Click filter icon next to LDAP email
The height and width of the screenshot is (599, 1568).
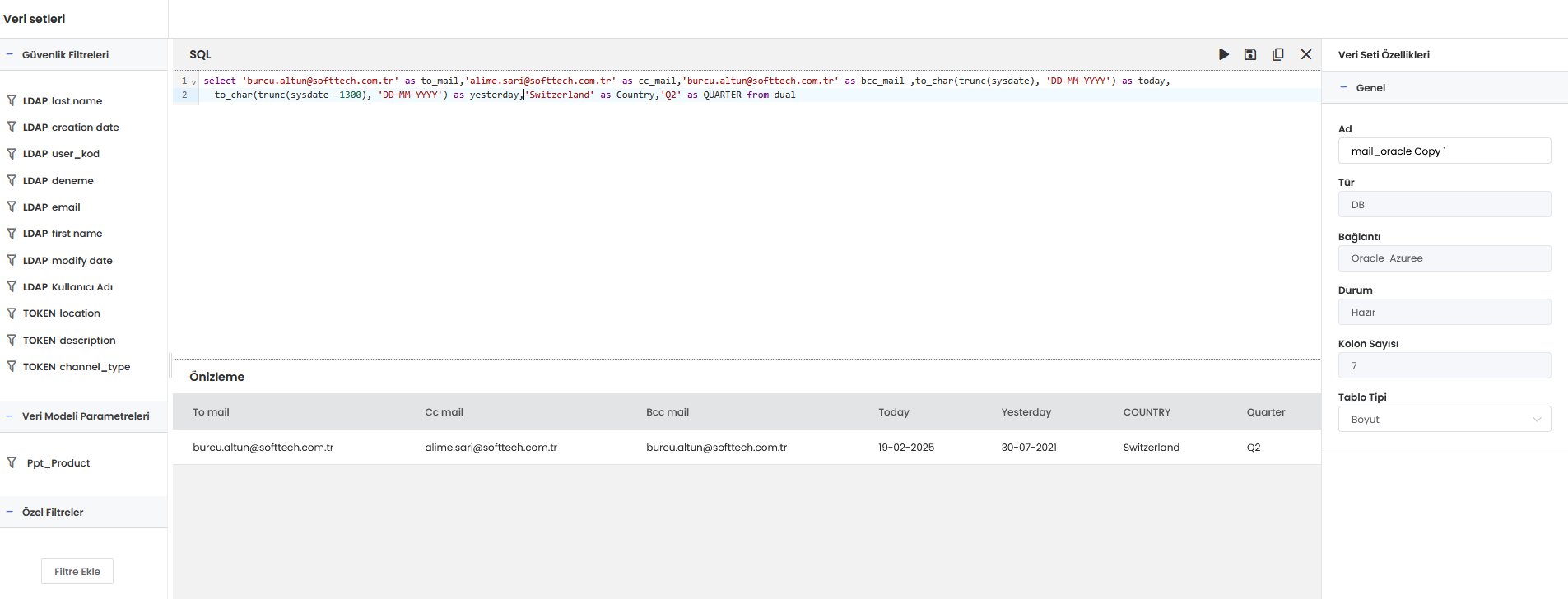(x=12, y=207)
